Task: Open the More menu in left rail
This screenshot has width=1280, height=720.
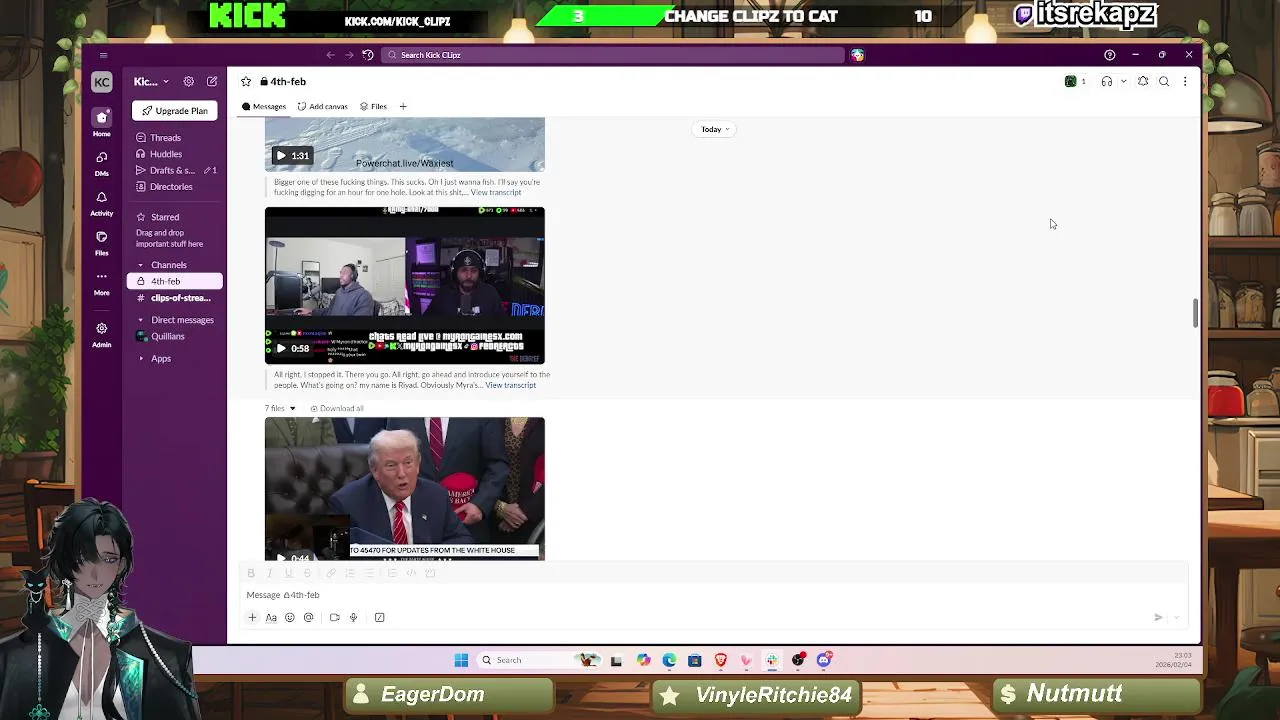Action: click(x=101, y=282)
